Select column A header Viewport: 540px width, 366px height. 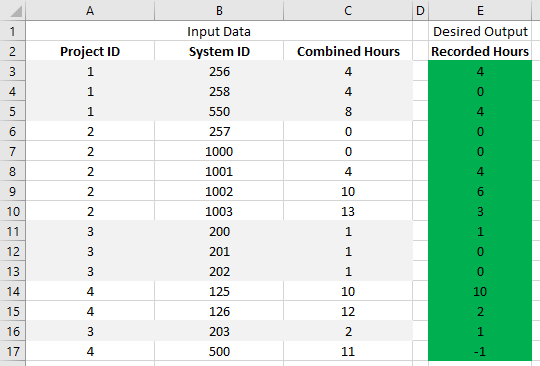90,10
